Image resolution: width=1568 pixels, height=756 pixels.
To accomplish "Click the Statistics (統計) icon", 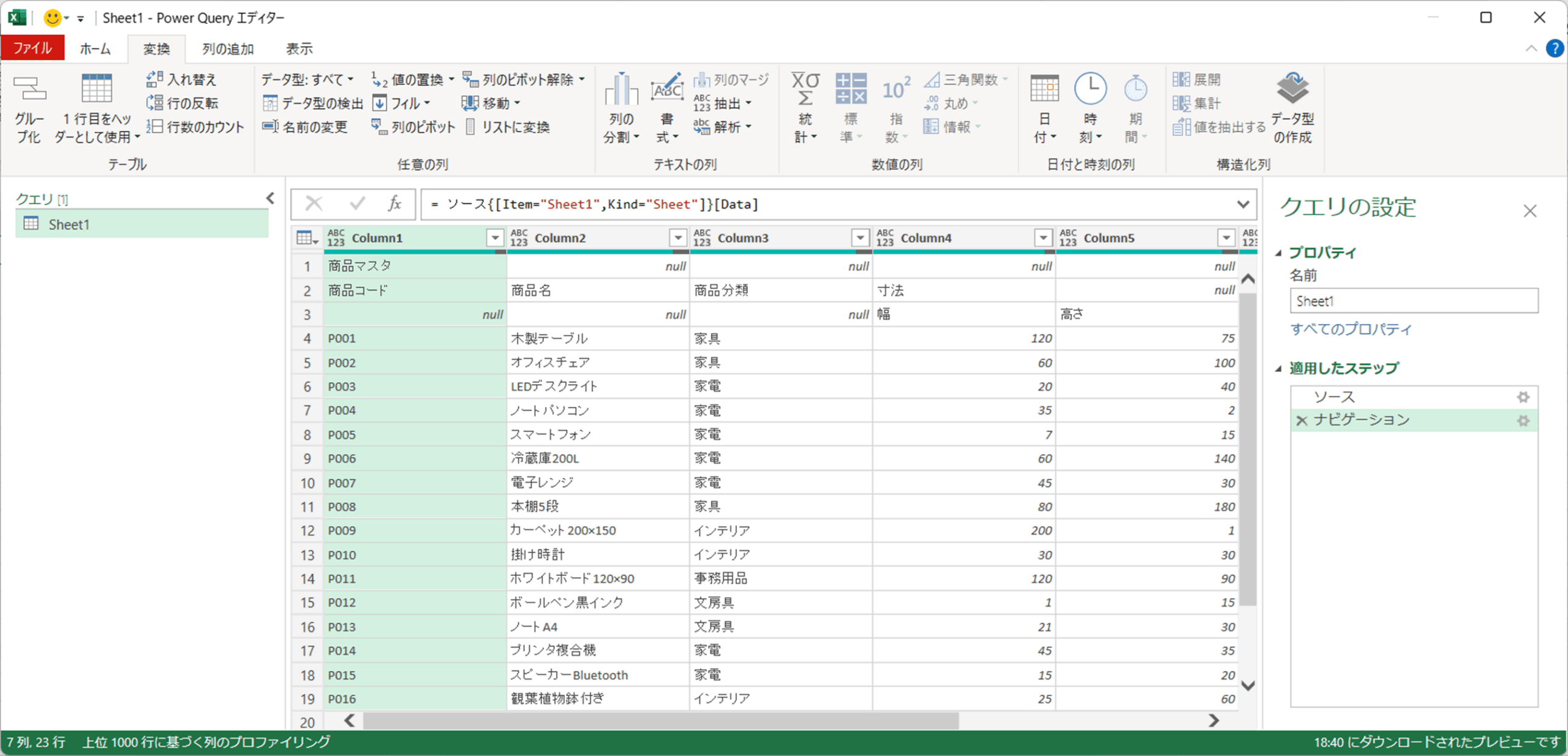I will coord(805,90).
